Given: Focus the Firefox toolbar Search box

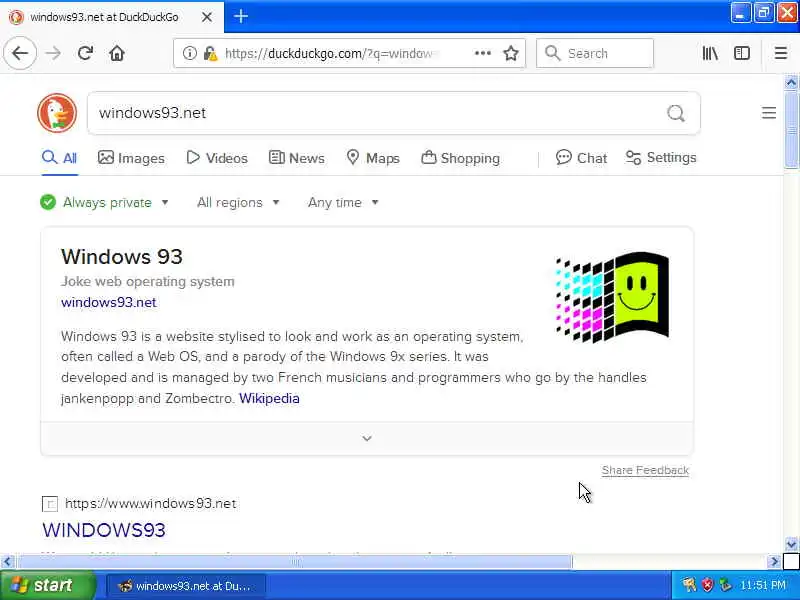Looking at the screenshot, I should tap(595, 53).
